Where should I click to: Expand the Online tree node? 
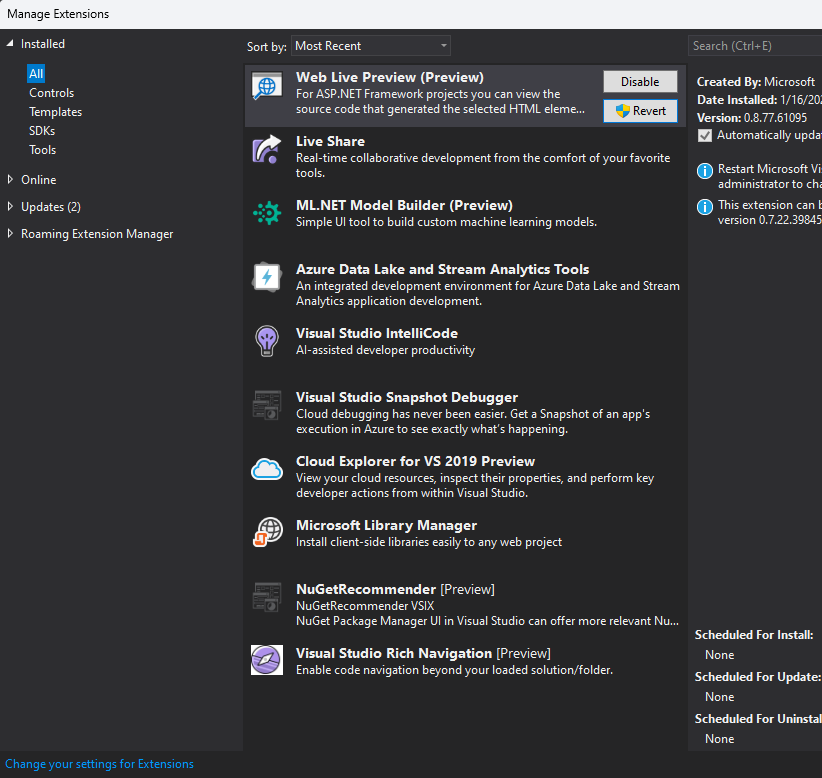(x=10, y=179)
